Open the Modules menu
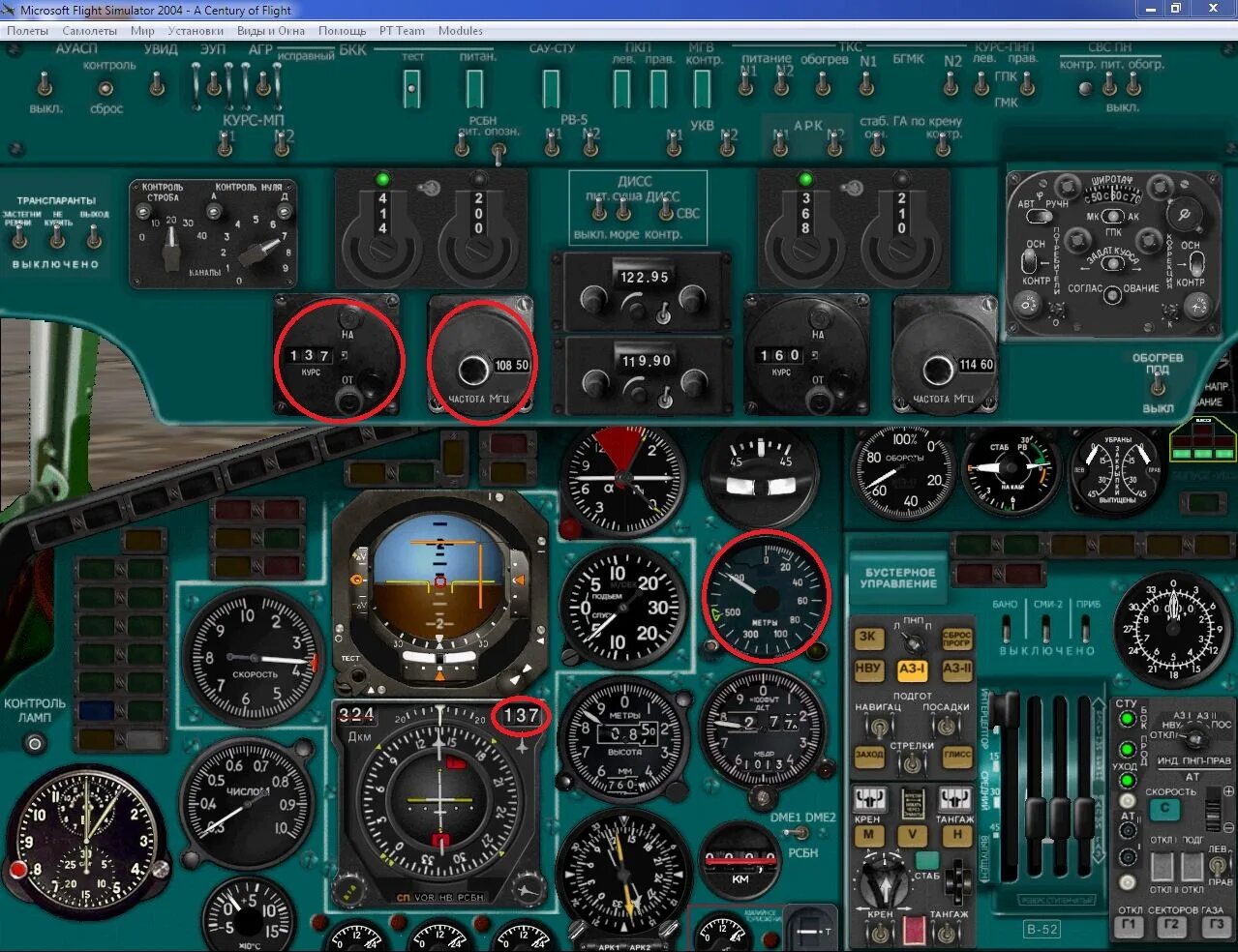The image size is (1238, 952). click(461, 31)
